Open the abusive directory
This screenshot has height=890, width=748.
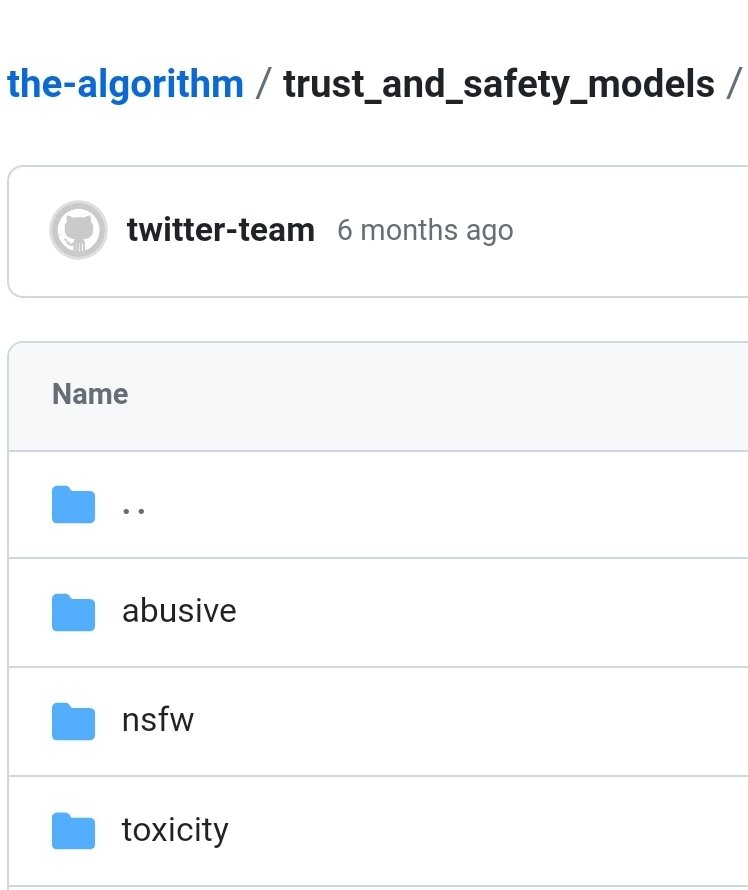click(x=179, y=611)
